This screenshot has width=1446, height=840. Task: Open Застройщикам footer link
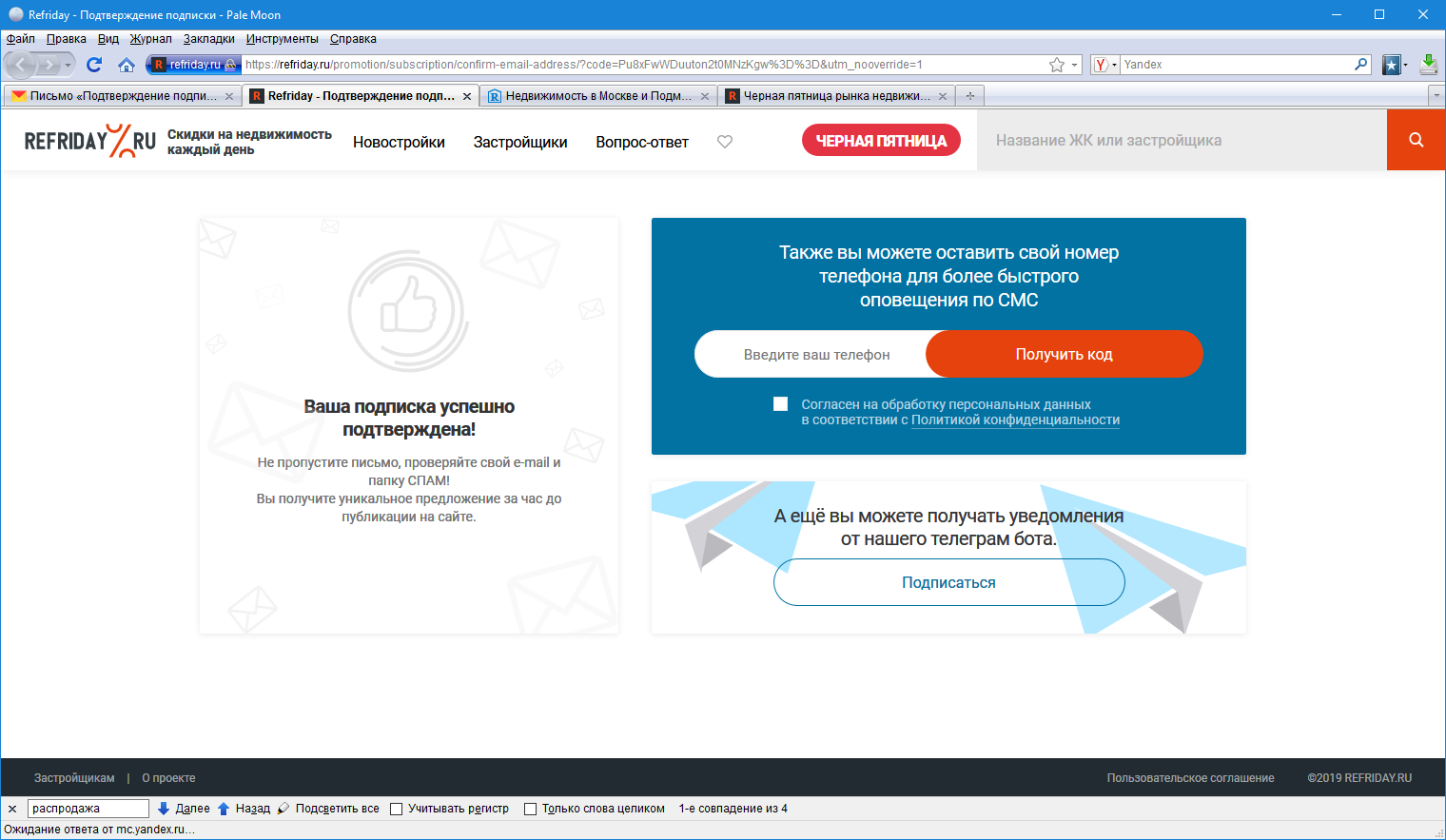tap(74, 778)
